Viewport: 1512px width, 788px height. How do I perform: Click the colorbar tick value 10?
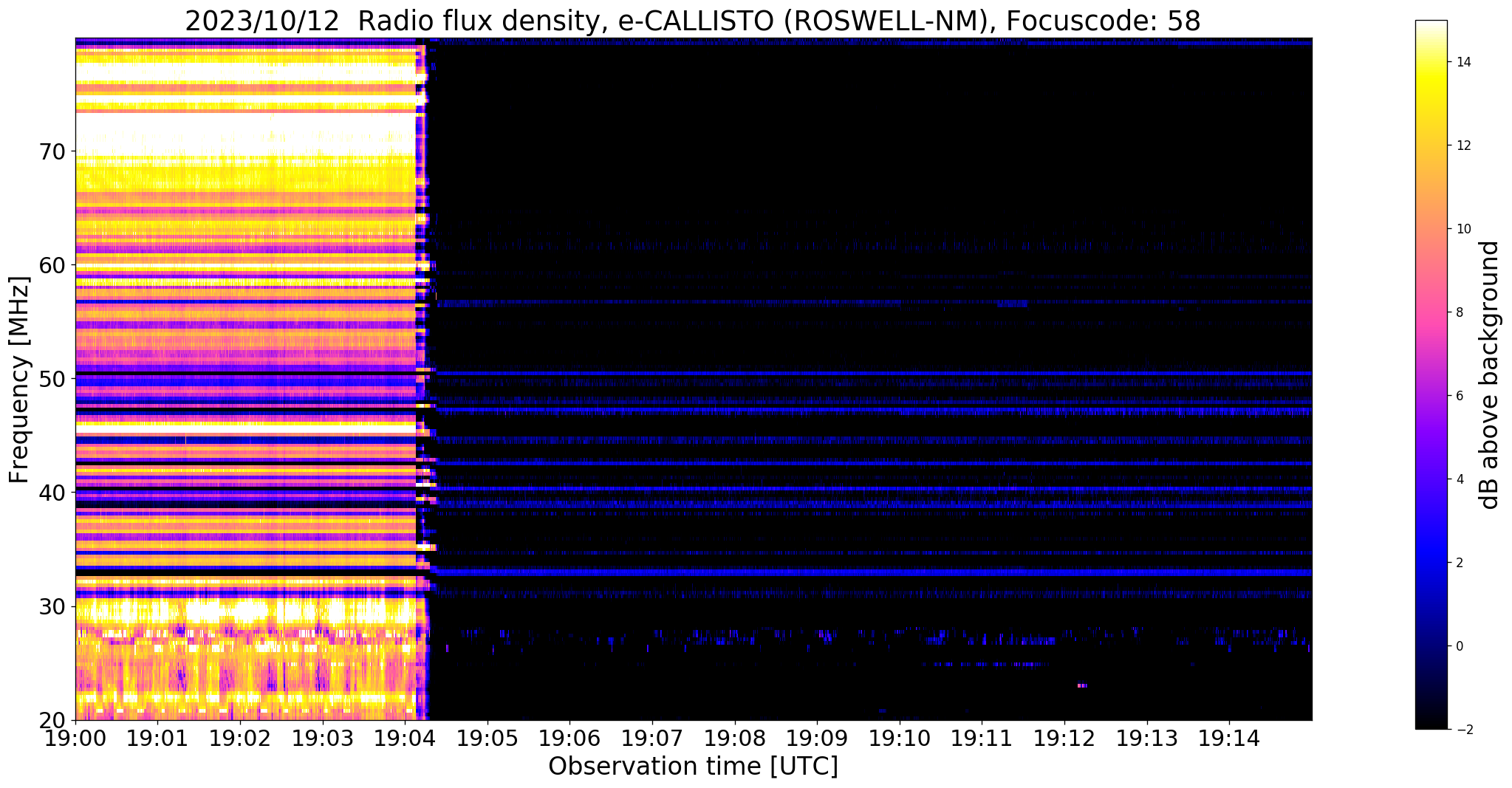coord(1463,229)
